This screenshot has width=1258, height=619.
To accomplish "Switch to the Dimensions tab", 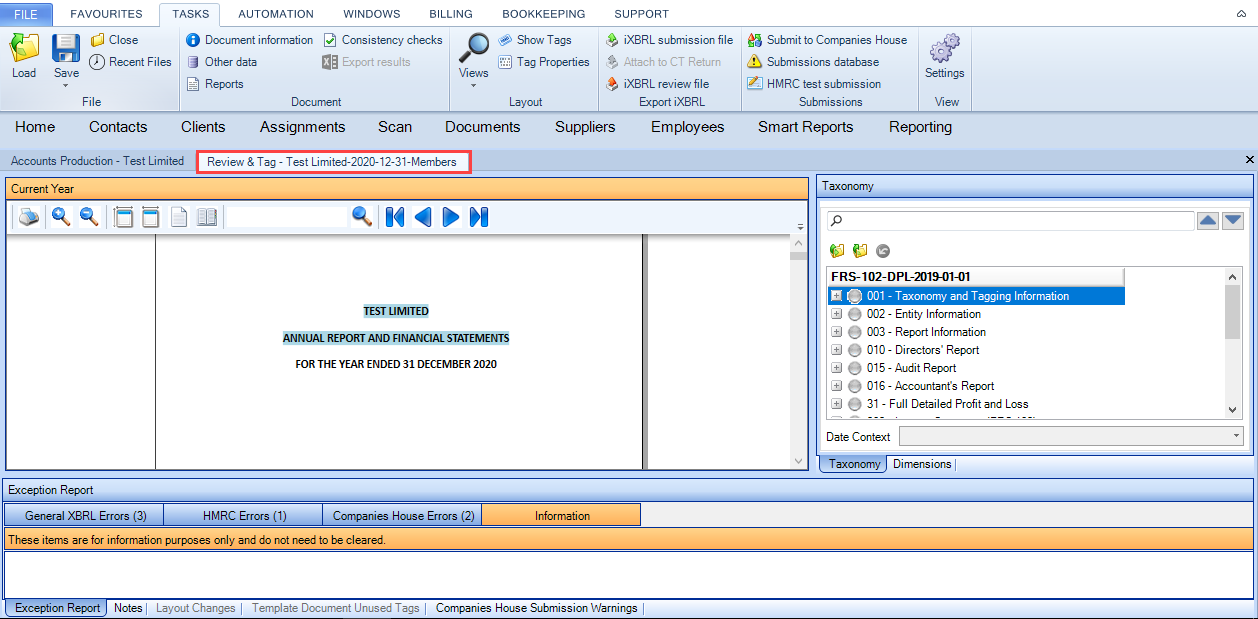I will click(x=922, y=464).
